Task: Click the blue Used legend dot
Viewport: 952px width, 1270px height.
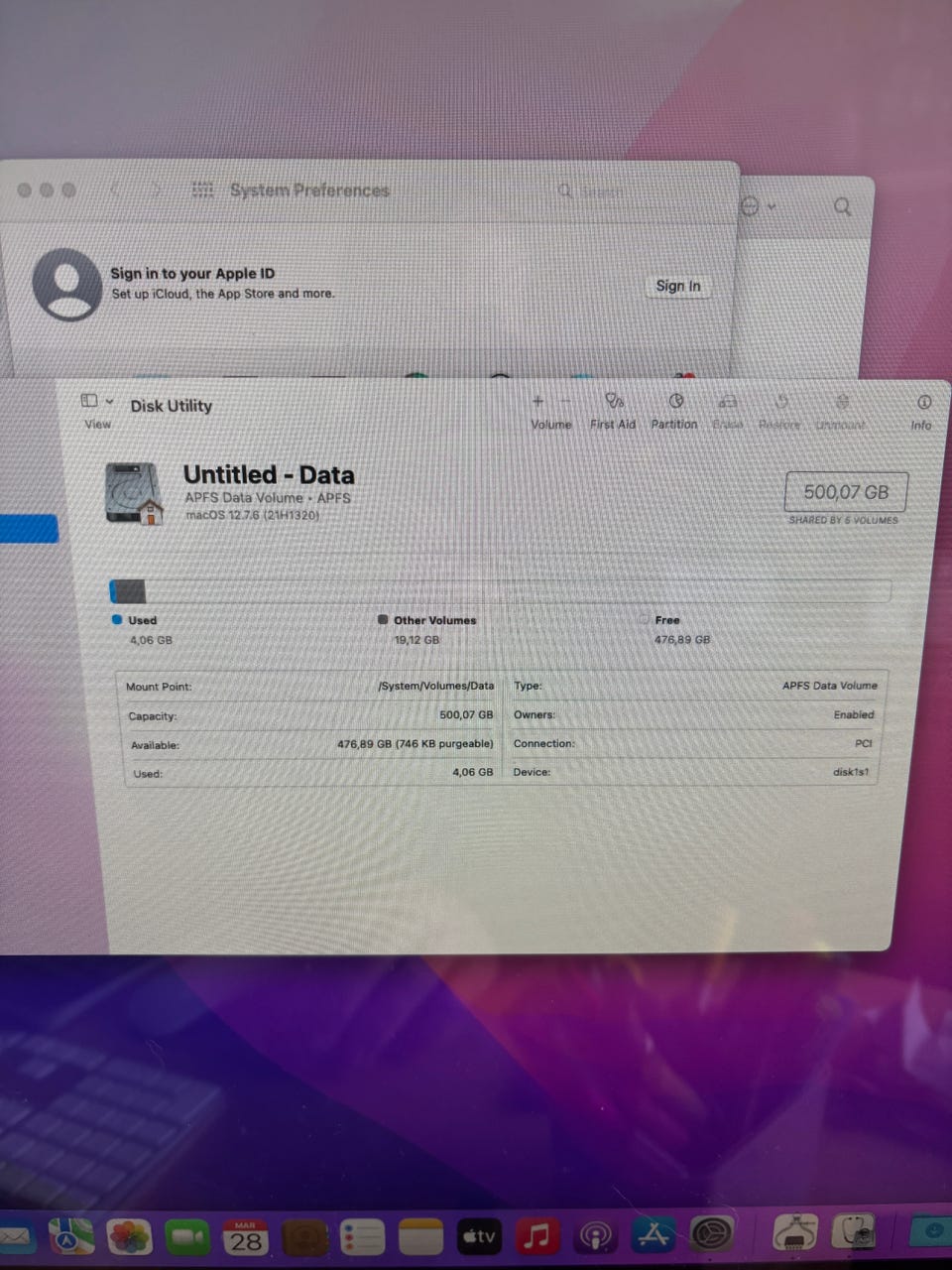Action: [117, 619]
